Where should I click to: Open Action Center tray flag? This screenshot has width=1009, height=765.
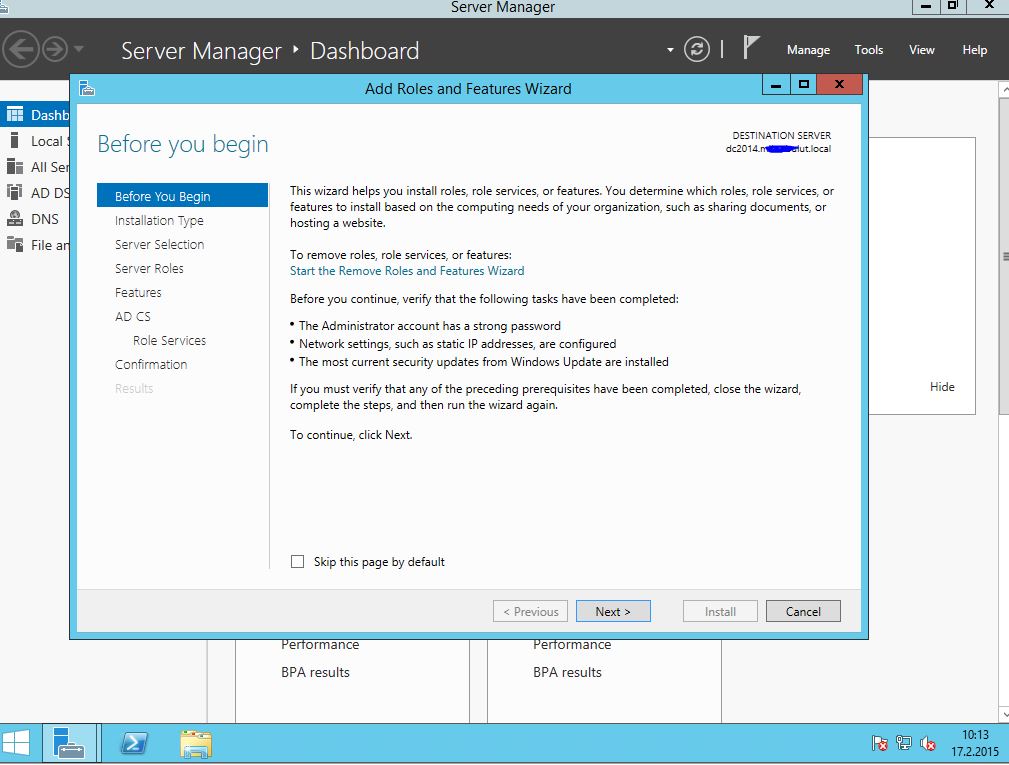pos(880,744)
